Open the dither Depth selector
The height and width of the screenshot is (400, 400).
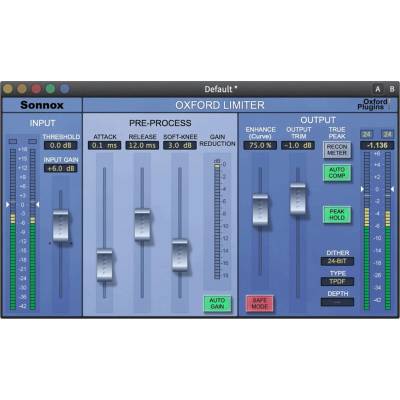337,302
